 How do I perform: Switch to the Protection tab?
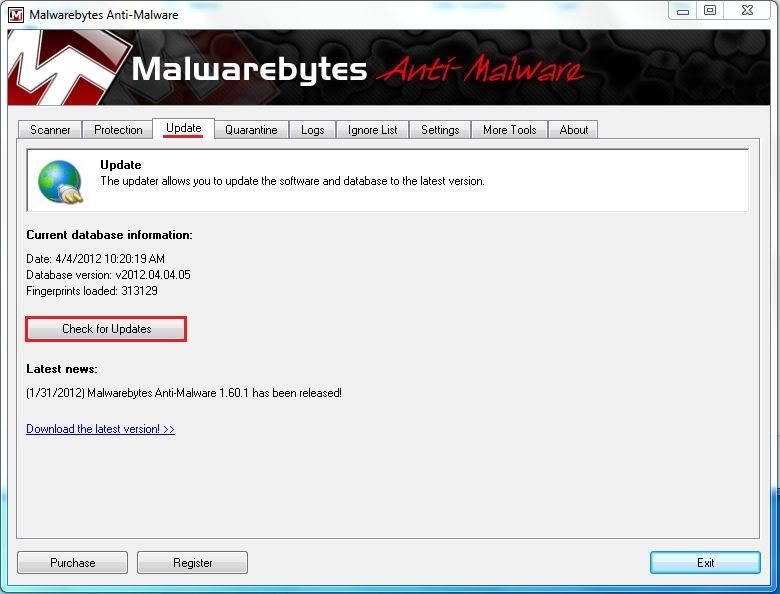point(118,130)
